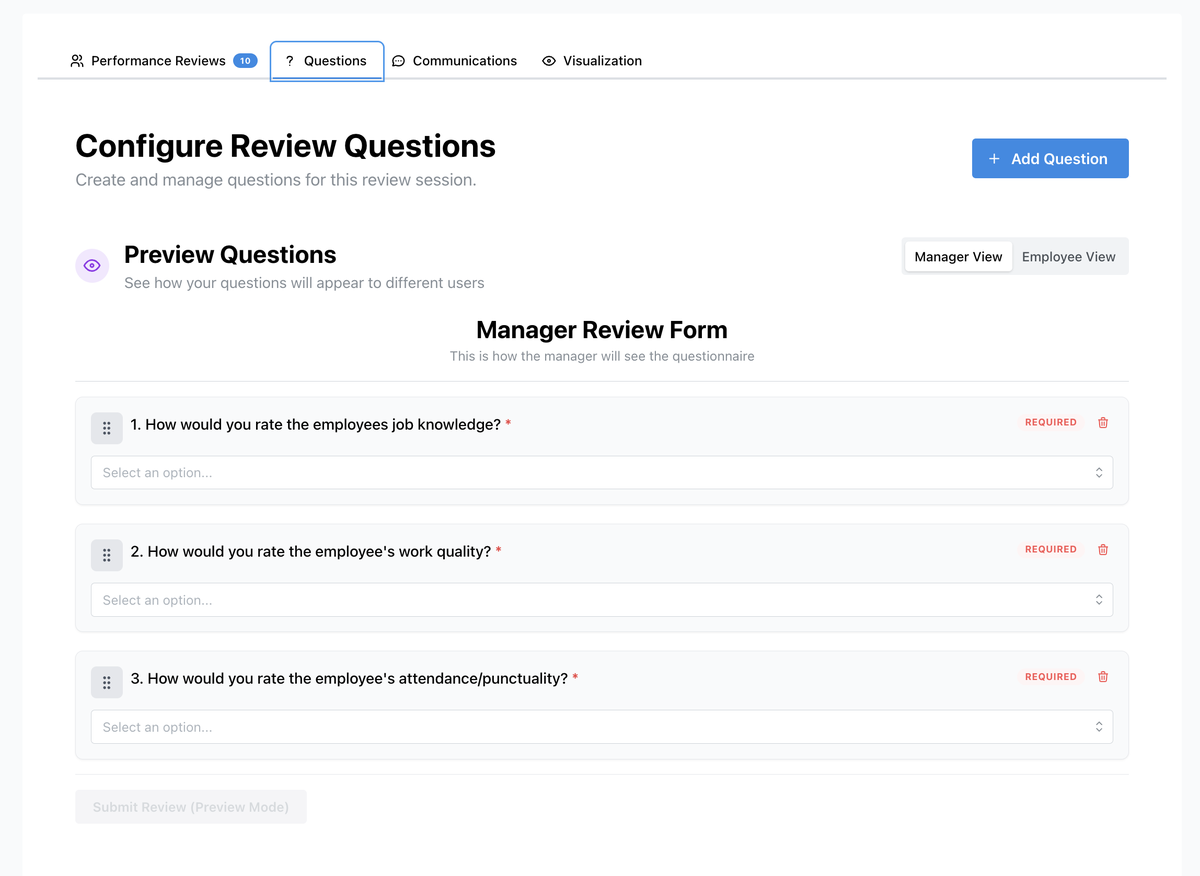Switch preview to Manager View
The image size is (1200, 876).
click(x=958, y=257)
